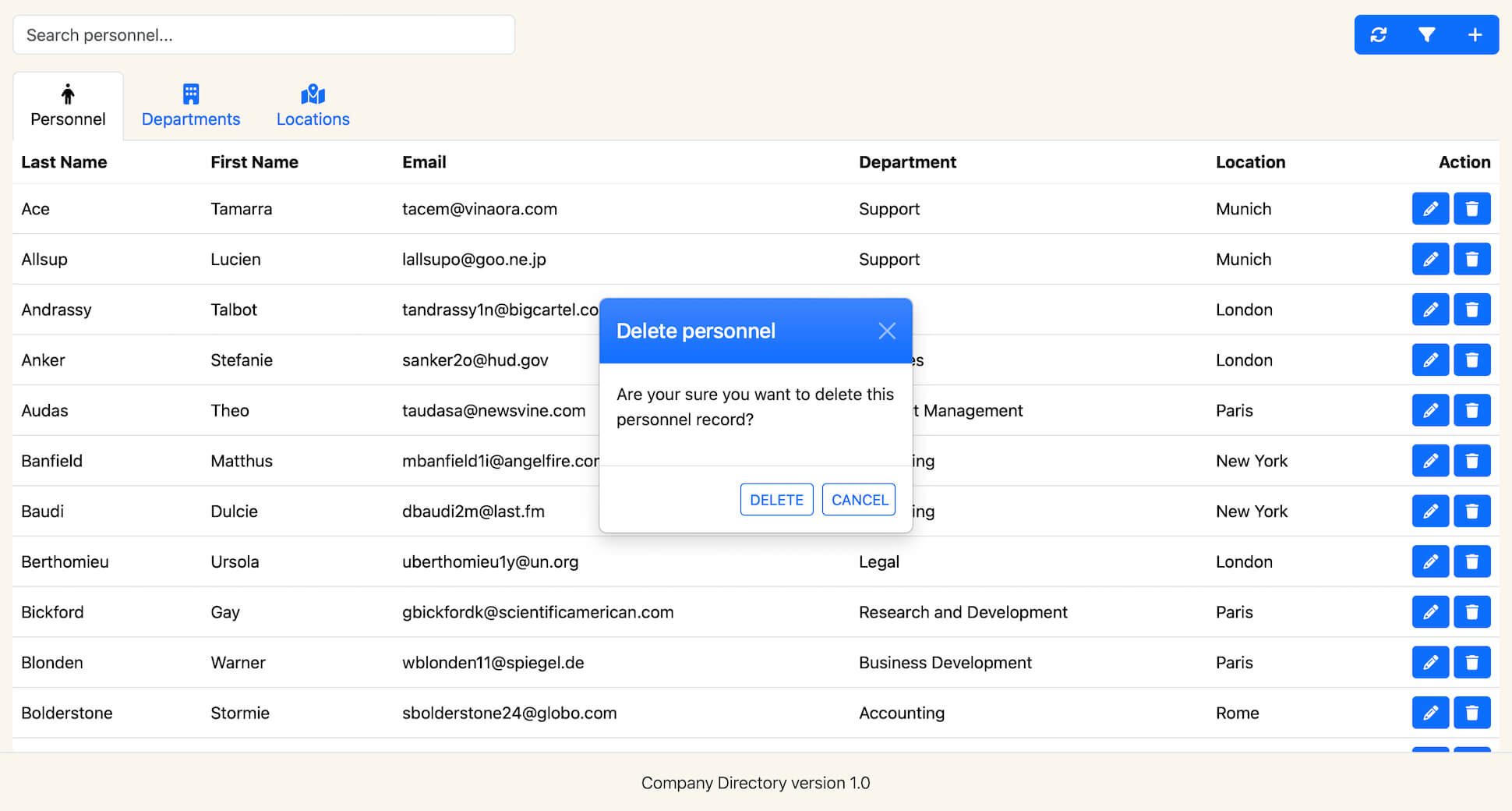Edit Theo Audas's row via the pencil icon
Screen dimensions: 1512x811
coord(1430,410)
